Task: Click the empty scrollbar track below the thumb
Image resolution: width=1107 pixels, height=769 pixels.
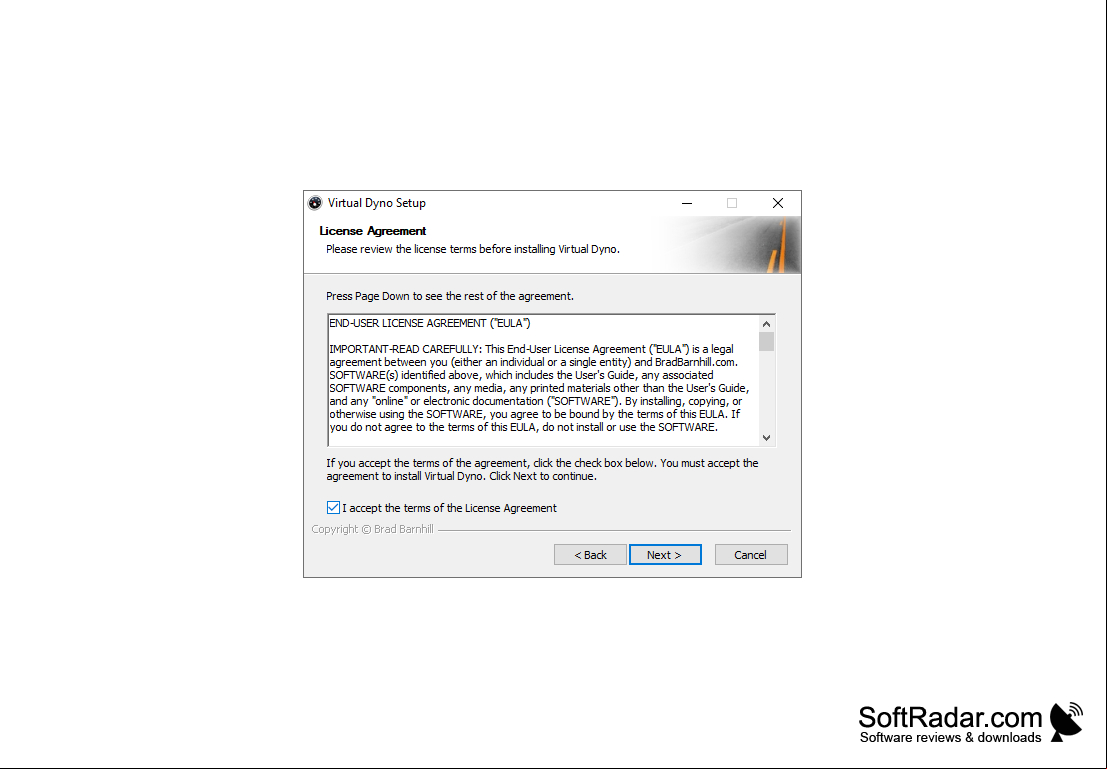Action: coord(766,391)
